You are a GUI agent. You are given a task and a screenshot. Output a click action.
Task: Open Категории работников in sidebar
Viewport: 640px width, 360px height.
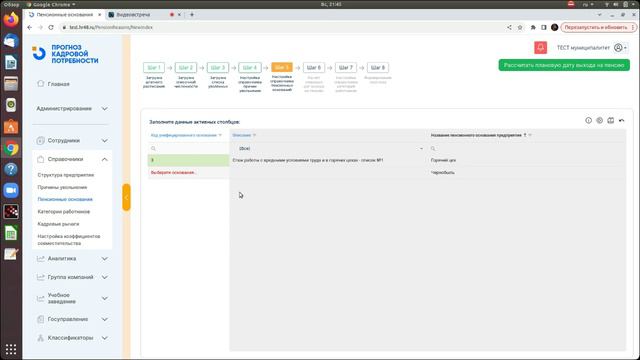[x=64, y=212]
